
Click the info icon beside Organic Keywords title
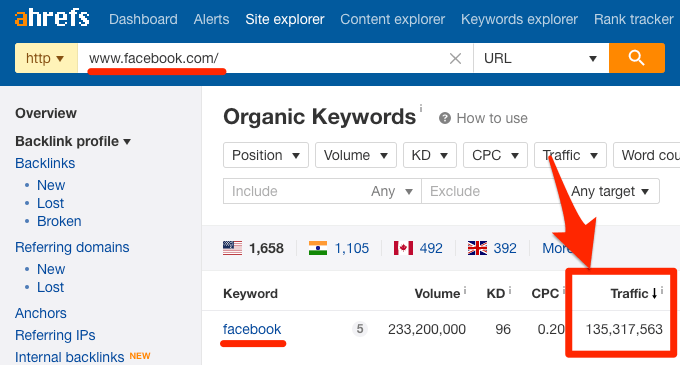click(x=420, y=108)
